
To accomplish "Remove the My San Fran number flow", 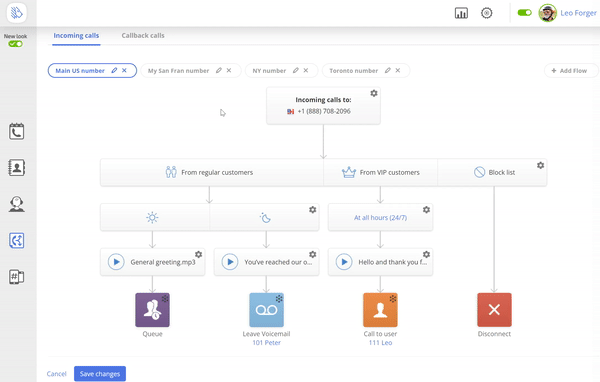I will point(229,70).
